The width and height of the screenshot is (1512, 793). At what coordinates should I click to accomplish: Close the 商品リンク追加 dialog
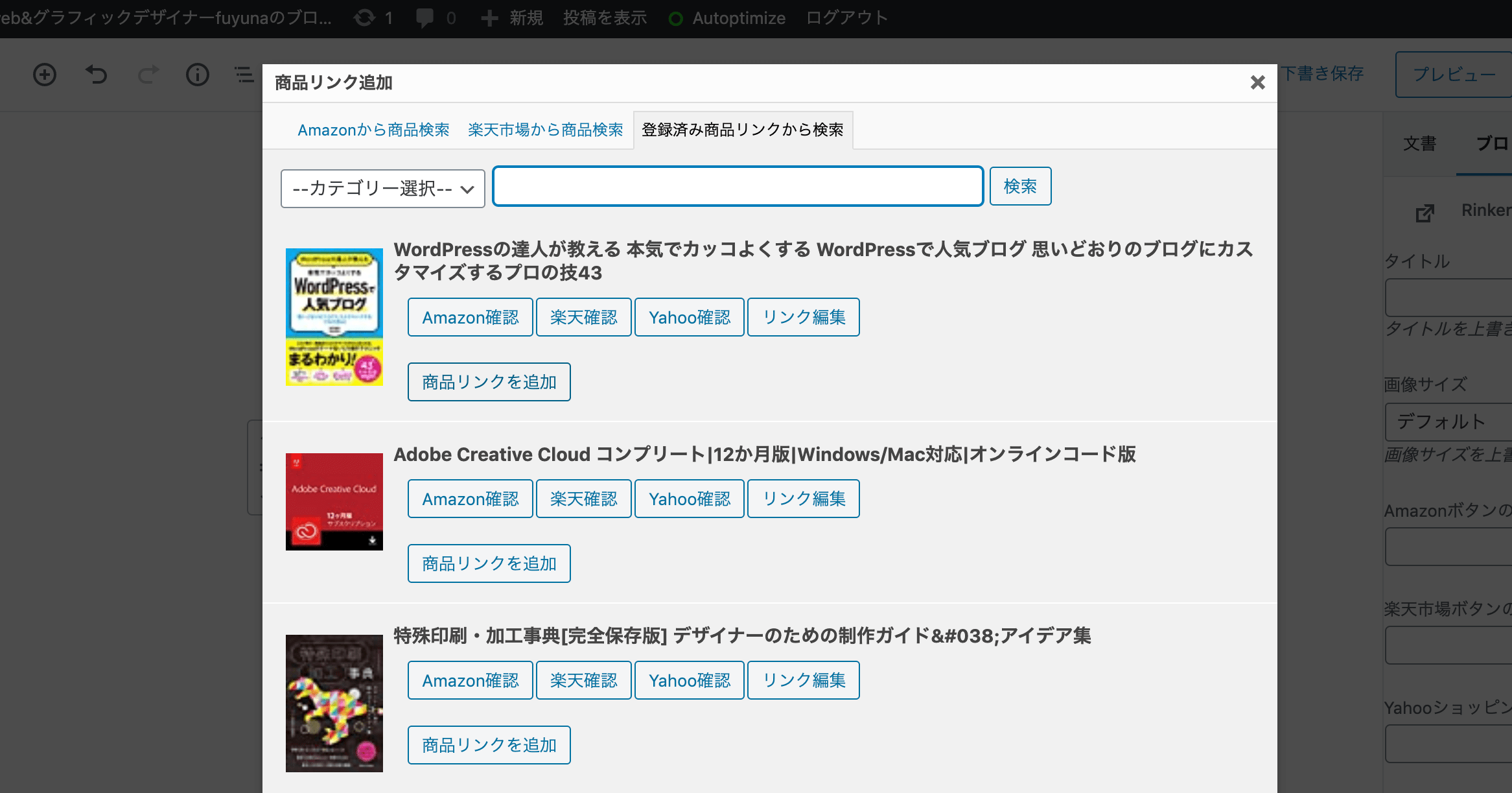click(x=1257, y=82)
